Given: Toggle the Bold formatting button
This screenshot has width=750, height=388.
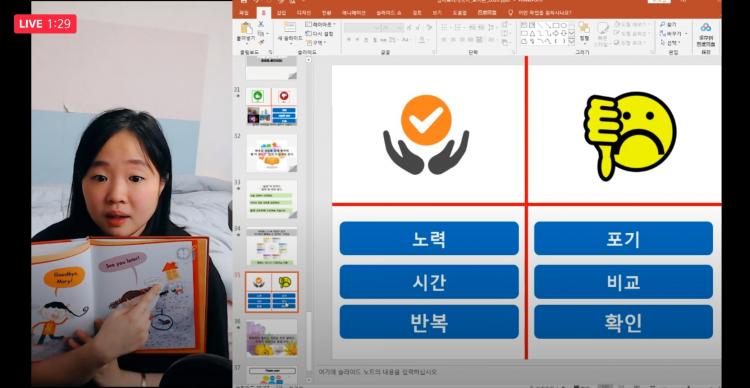Looking at the screenshot, I should point(349,40).
